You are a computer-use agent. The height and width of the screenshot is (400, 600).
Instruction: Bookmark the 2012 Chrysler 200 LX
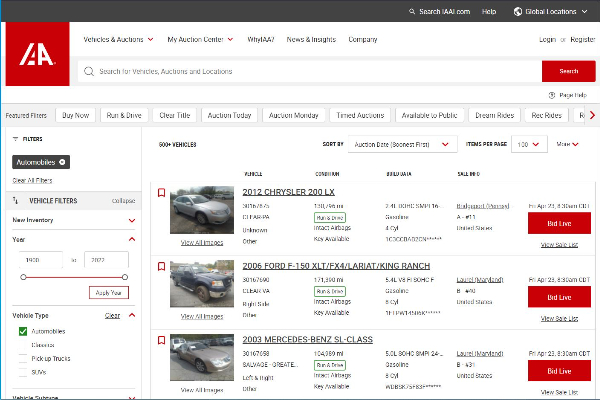click(161, 193)
